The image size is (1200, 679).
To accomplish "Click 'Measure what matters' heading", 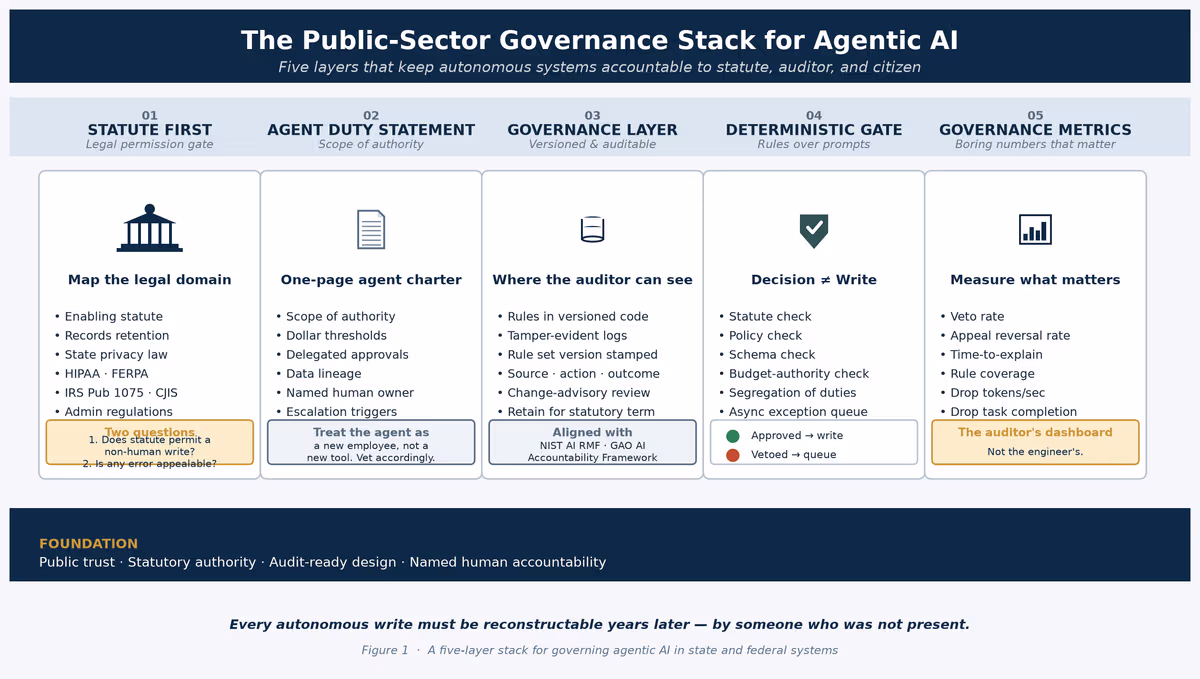I will pyautogui.click(x=1035, y=280).
